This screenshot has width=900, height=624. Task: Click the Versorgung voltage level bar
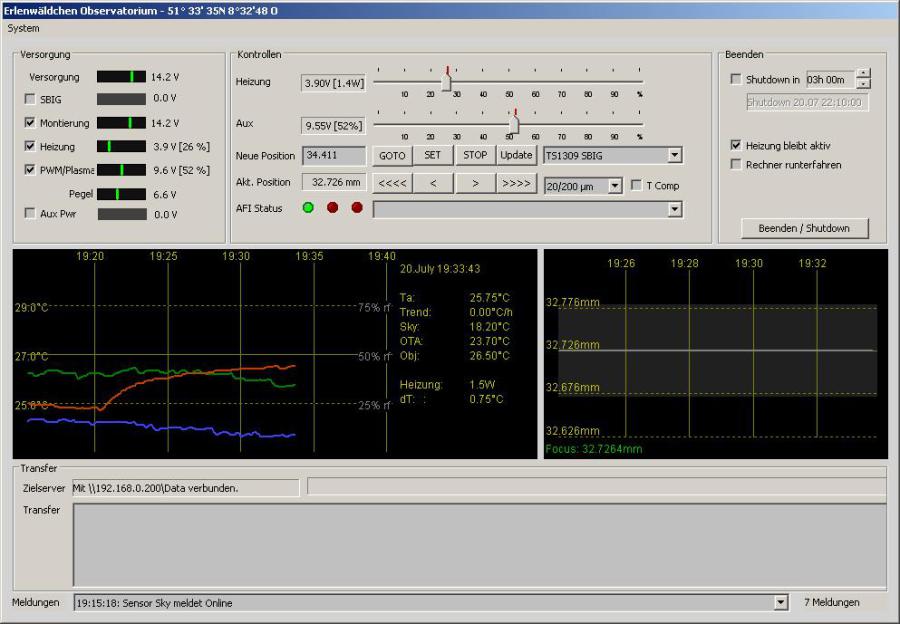coord(121,77)
